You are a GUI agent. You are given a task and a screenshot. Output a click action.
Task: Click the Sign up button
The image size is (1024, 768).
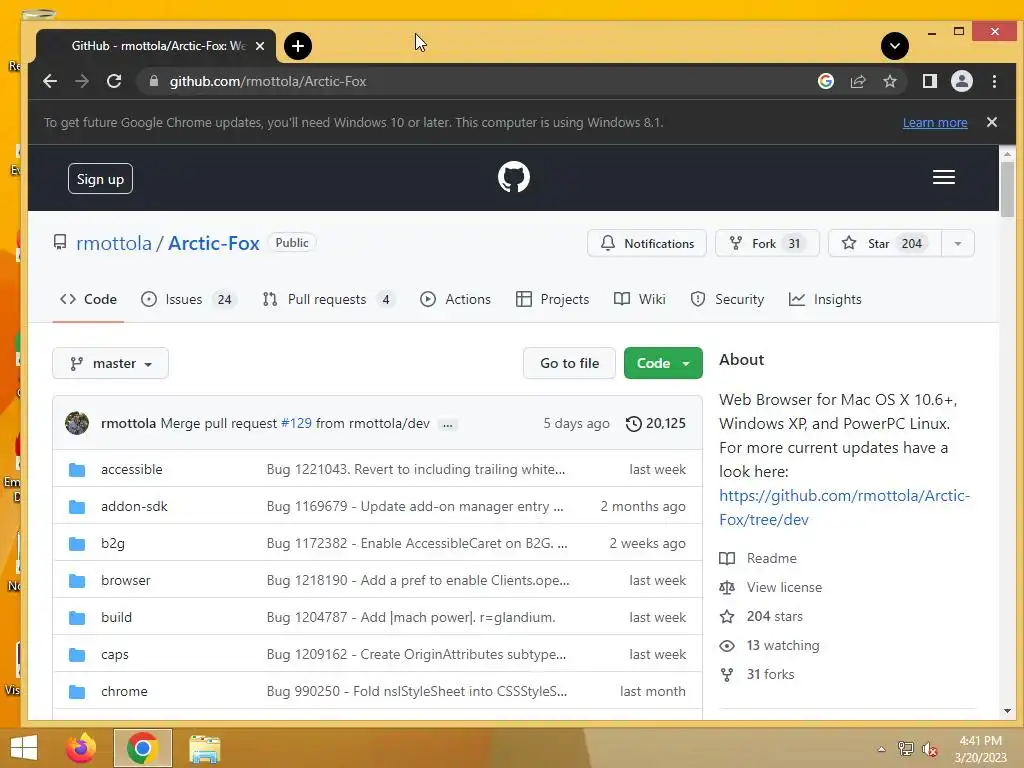[x=100, y=179]
